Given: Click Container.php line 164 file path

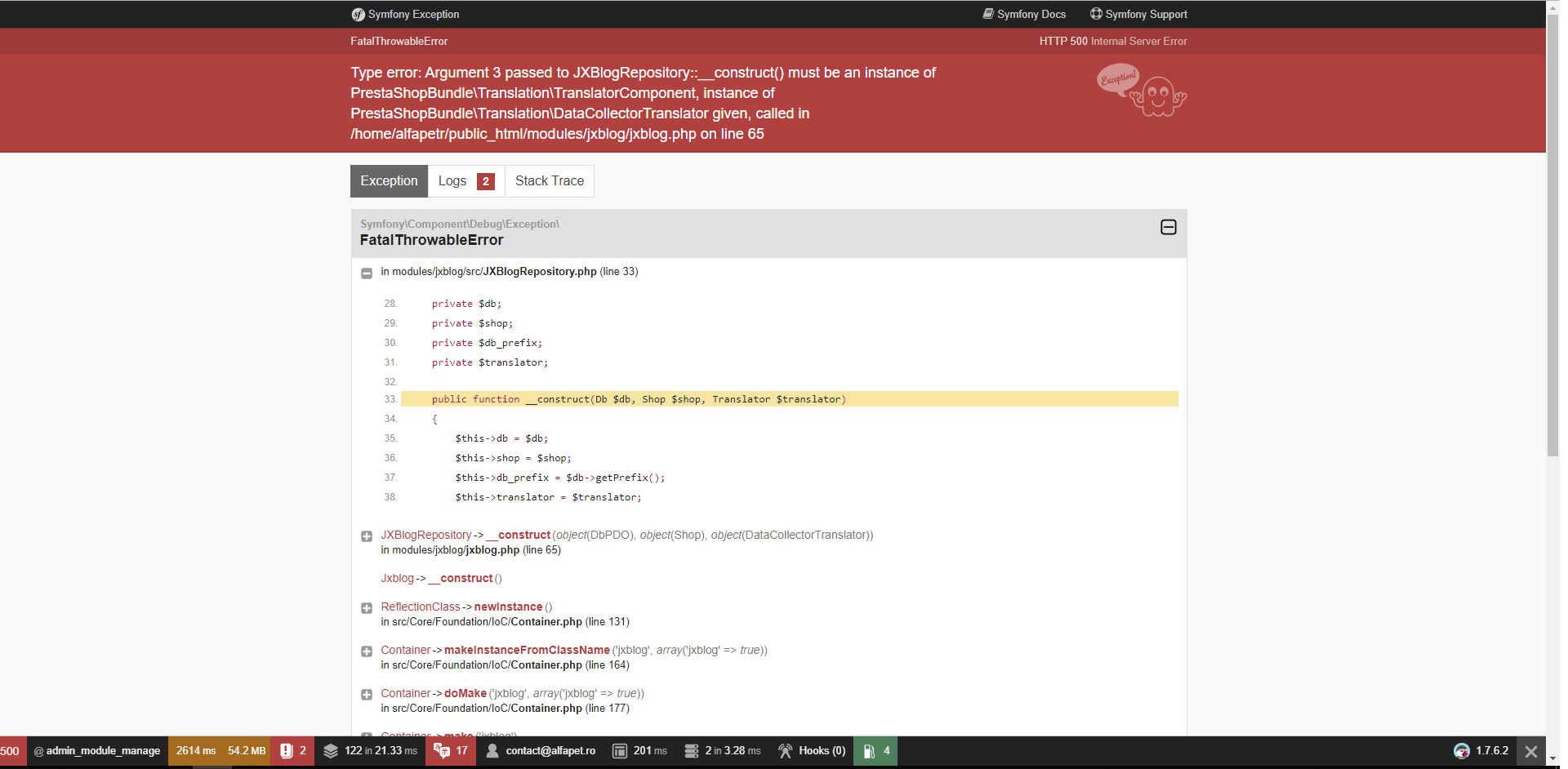Looking at the screenshot, I should (506, 665).
